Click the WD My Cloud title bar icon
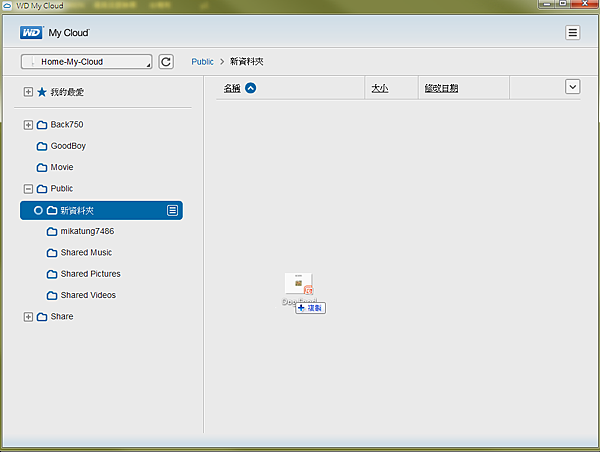 7,6
